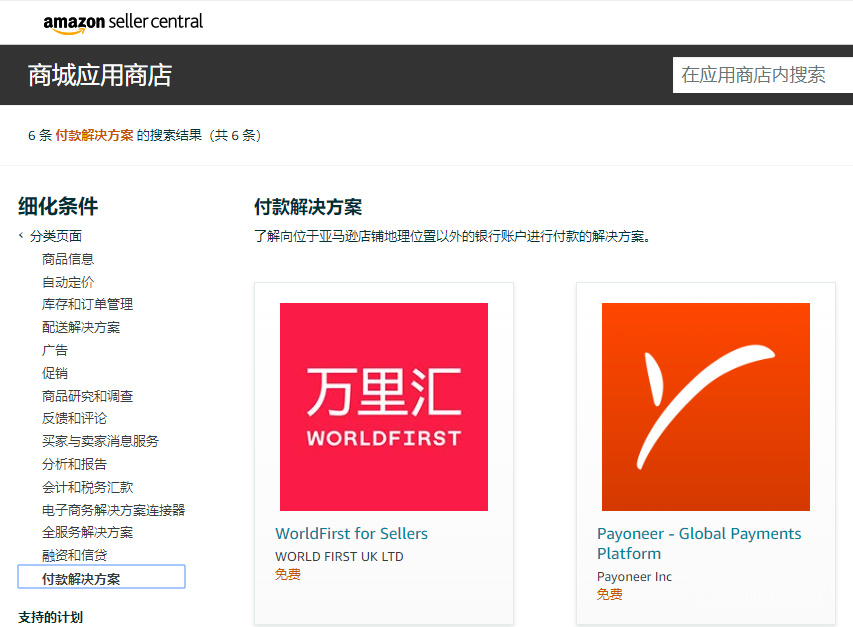853x627 pixels.
Task: Open 融资和信贷 category
Action: pos(75,555)
